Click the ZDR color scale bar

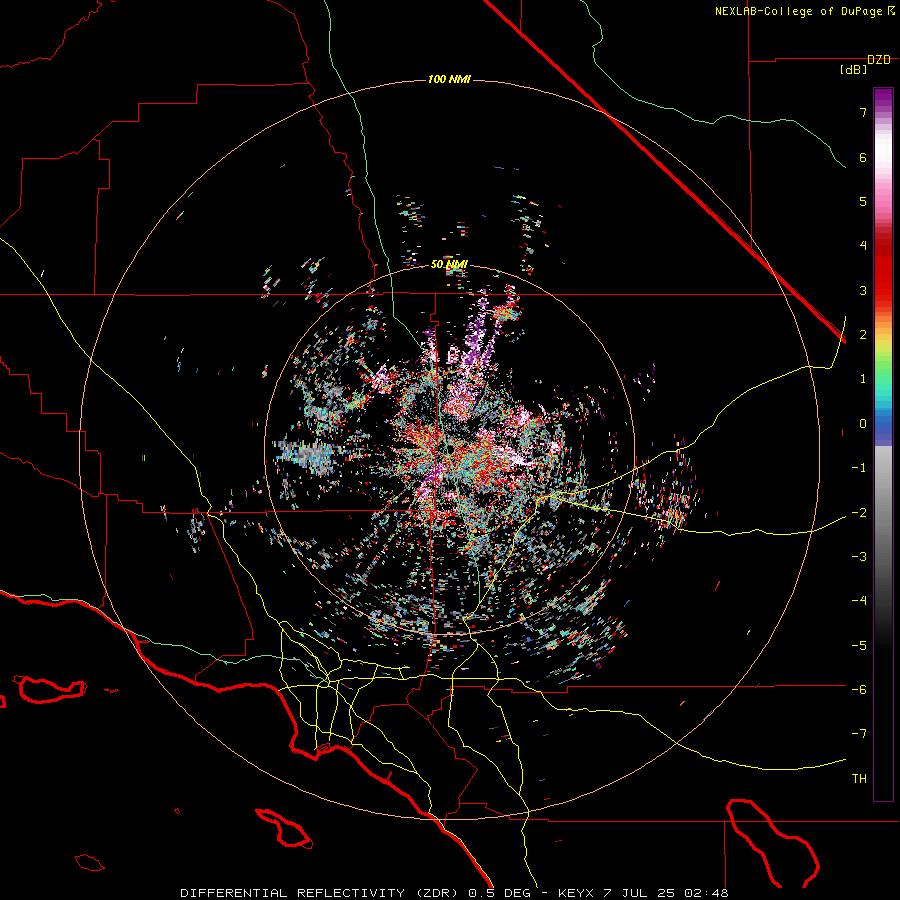pos(883,444)
